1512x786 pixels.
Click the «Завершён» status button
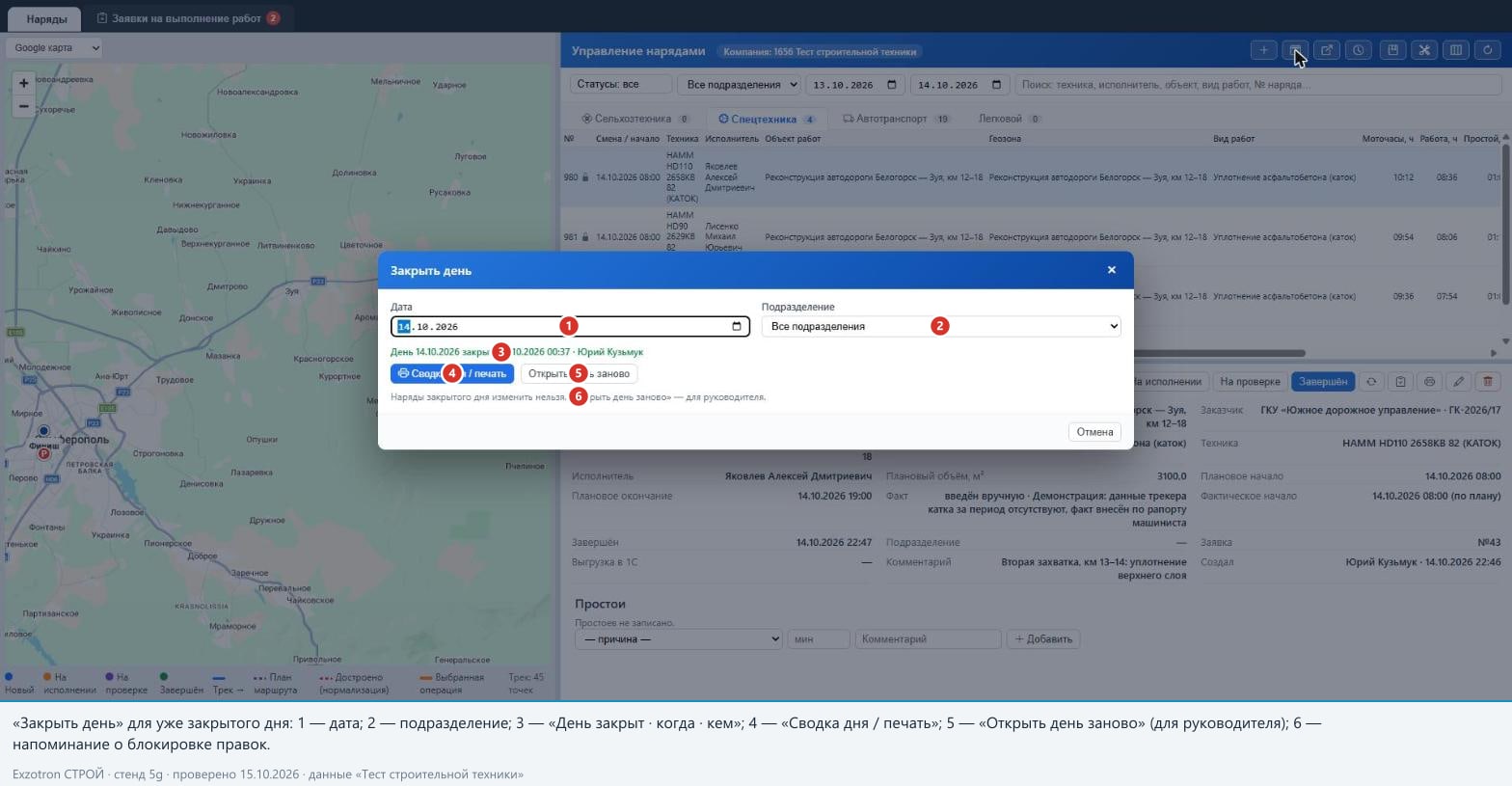pos(1323,382)
